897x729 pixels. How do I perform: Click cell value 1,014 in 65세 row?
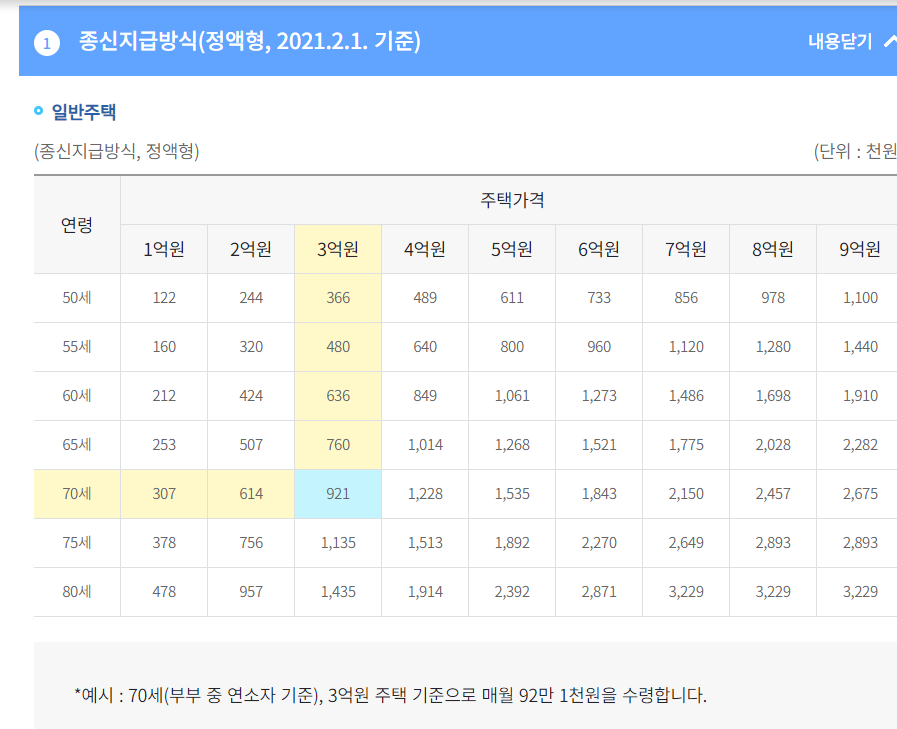(x=425, y=445)
